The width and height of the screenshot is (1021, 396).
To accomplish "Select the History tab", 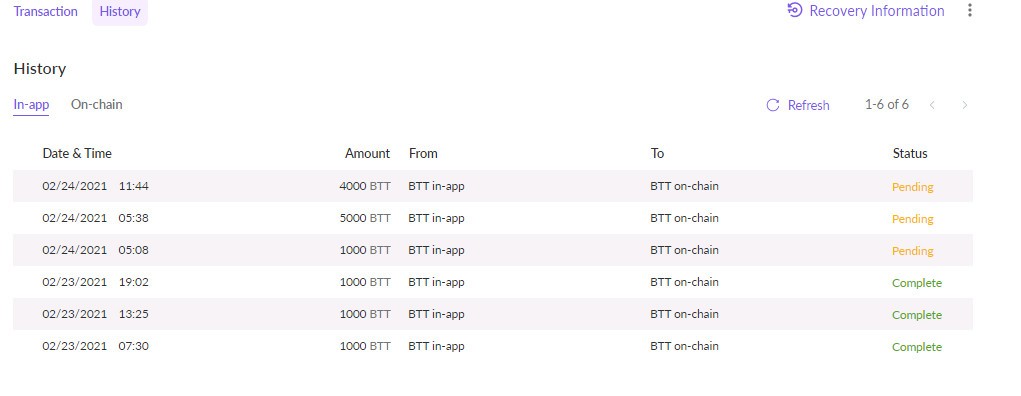I will pyautogui.click(x=120, y=12).
